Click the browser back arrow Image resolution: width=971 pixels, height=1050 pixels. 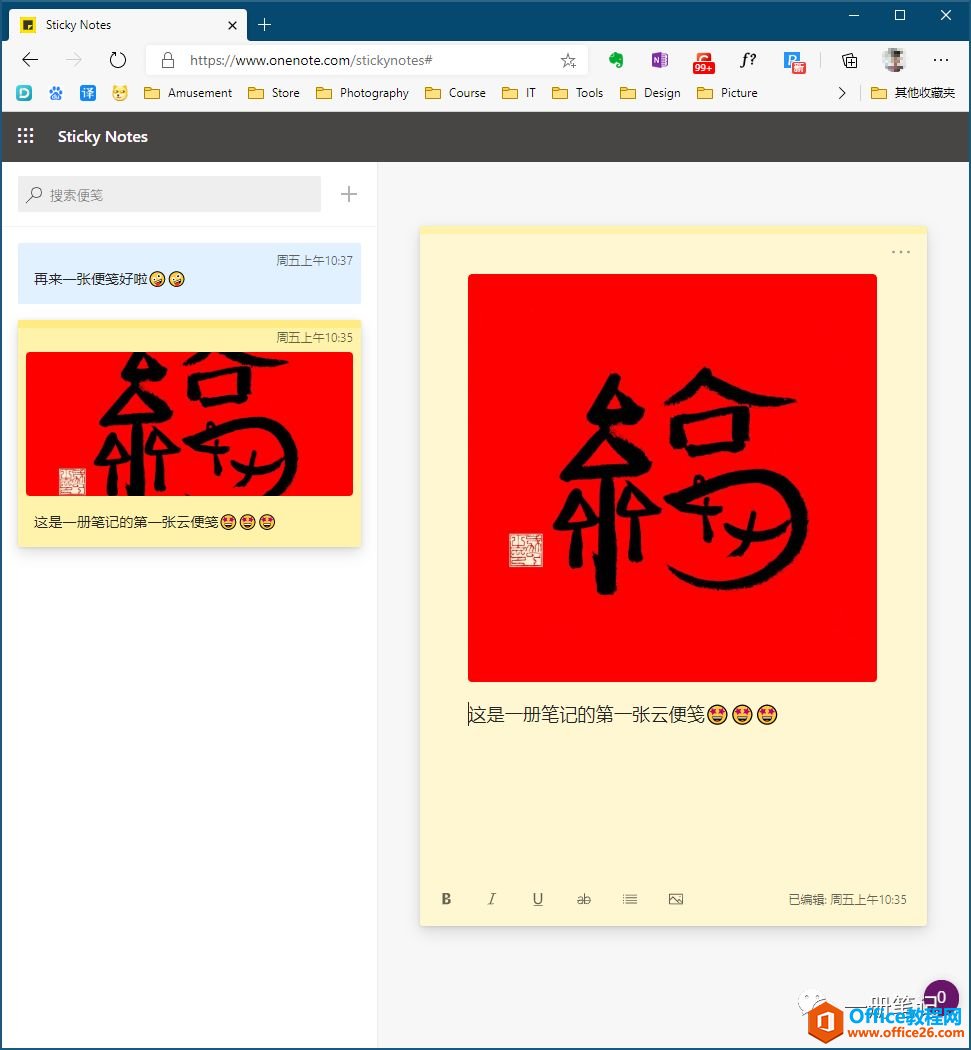[x=30, y=60]
